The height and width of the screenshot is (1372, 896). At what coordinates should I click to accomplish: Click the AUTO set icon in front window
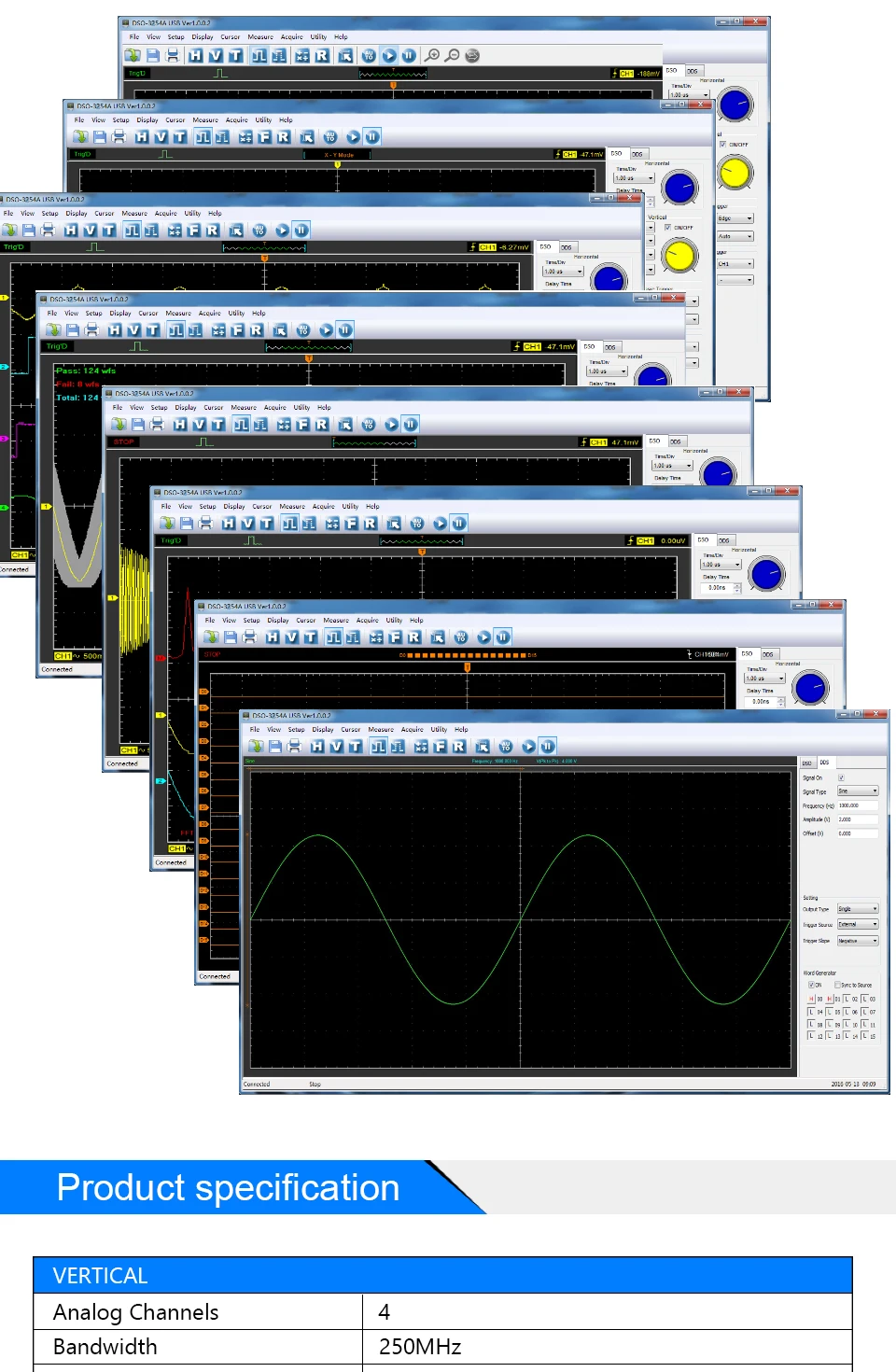pyautogui.click(x=506, y=746)
